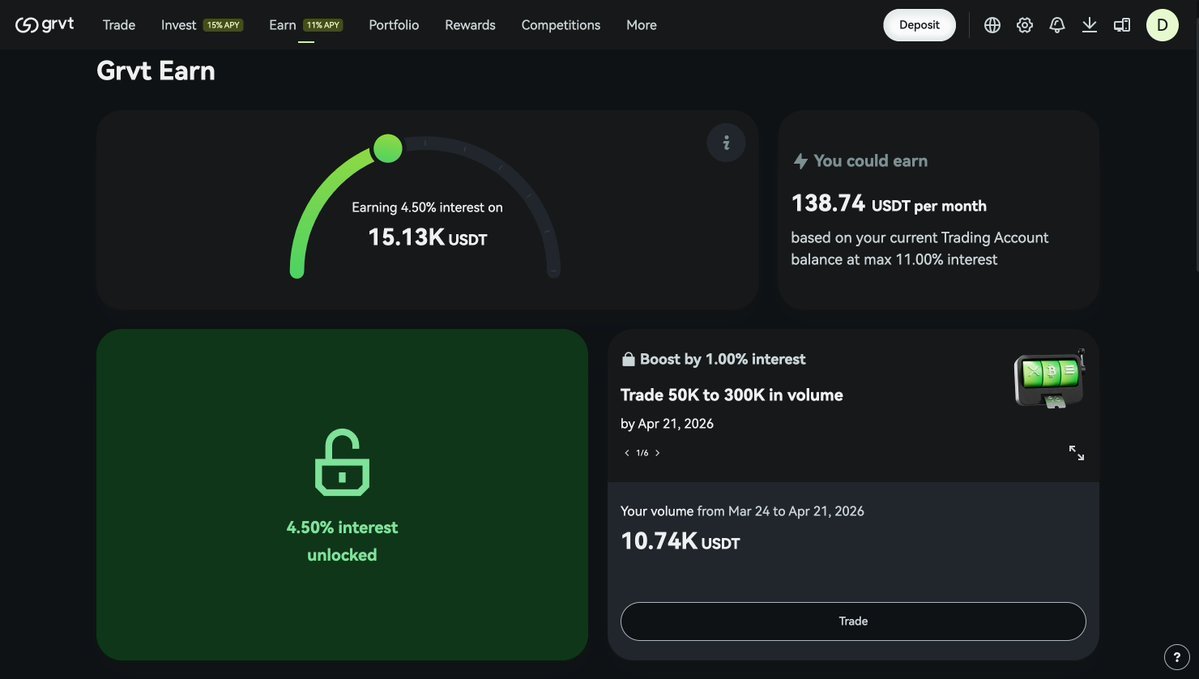Click the lock icon beside Boost by 1.00%
Screen dimensions: 1199x679
pos(628,359)
